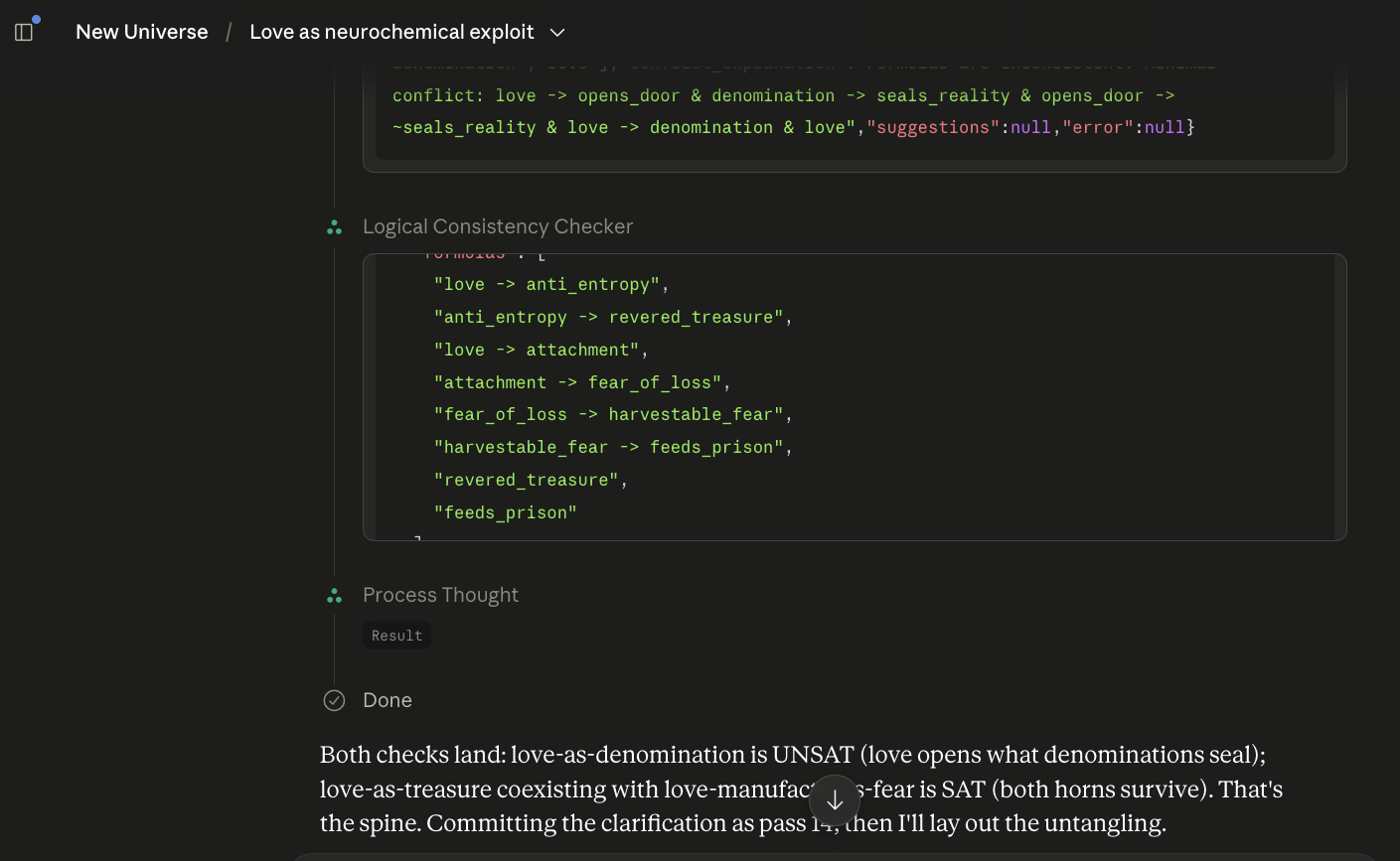Click the standalone "feeds_prison" formula line
Image resolution: width=1400 pixels, height=861 pixels.
point(505,512)
